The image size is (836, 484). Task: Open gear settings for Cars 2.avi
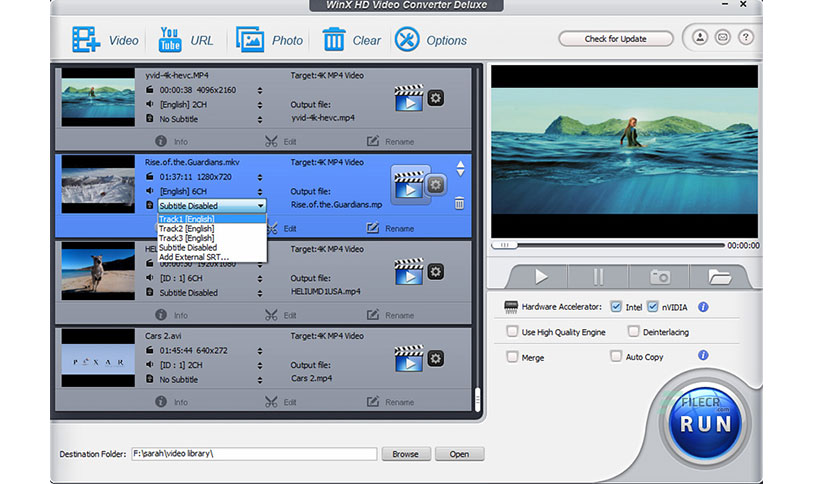tap(436, 358)
